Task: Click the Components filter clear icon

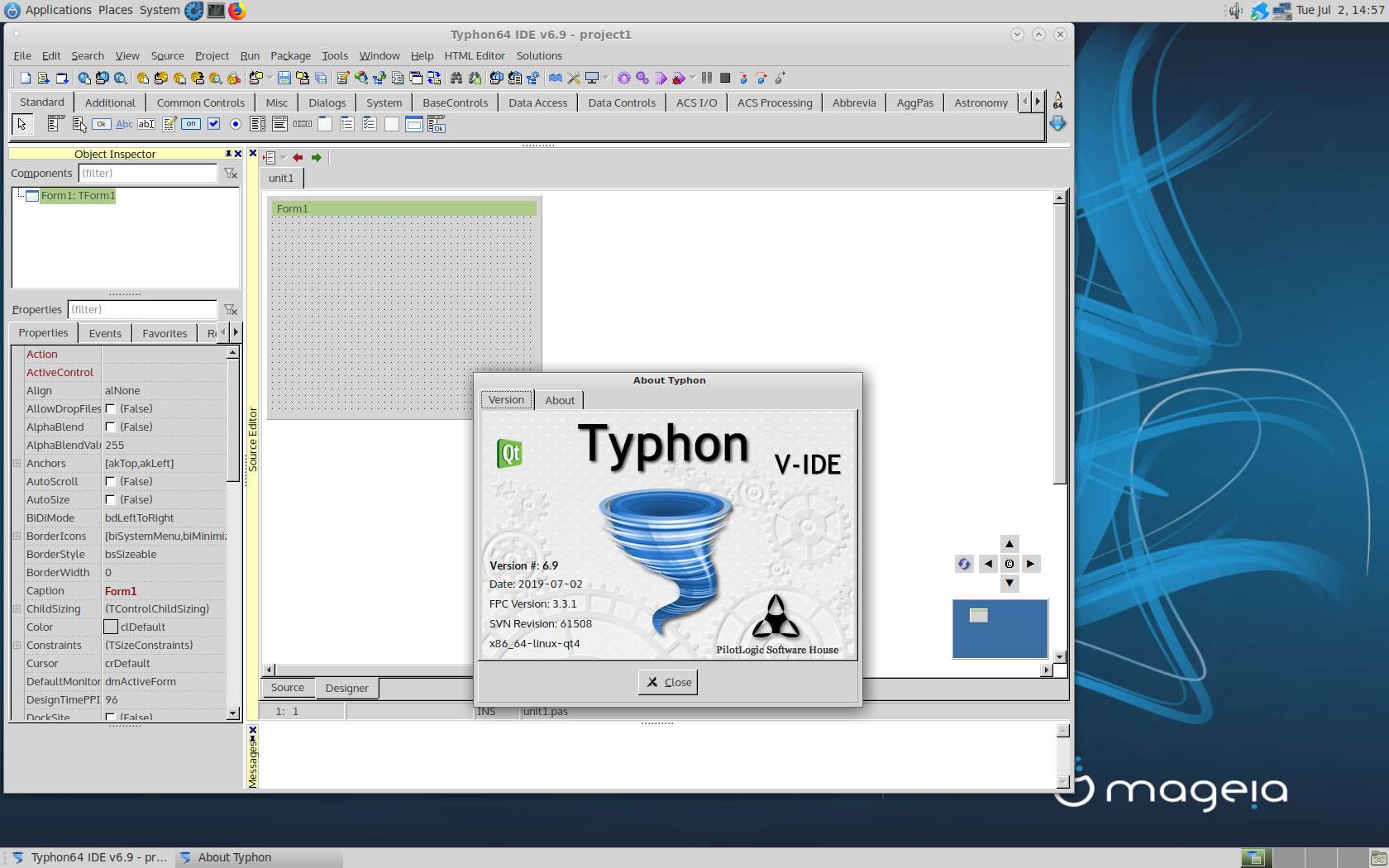Action: (231, 173)
